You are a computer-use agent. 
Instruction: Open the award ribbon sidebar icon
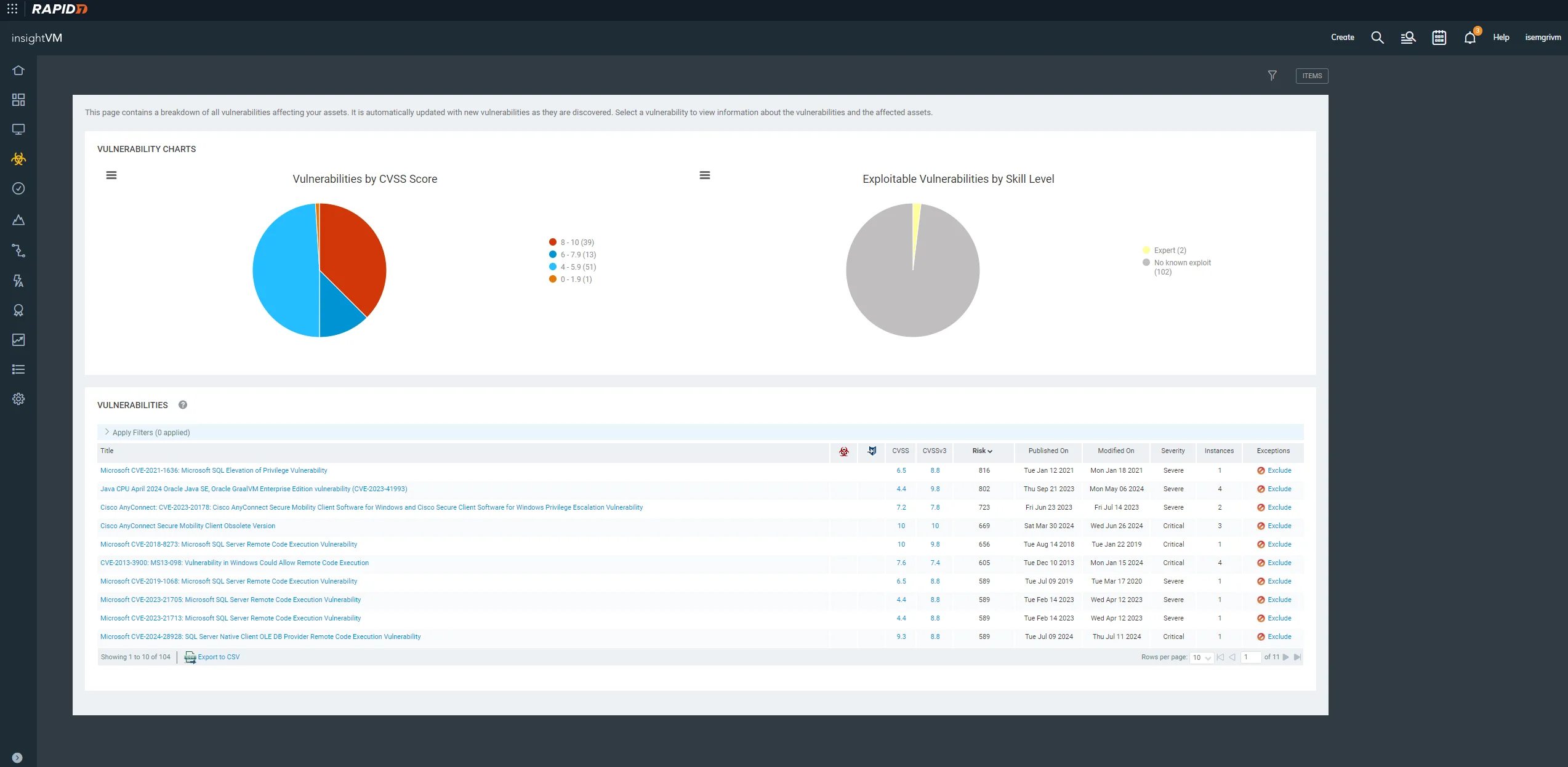coord(18,310)
